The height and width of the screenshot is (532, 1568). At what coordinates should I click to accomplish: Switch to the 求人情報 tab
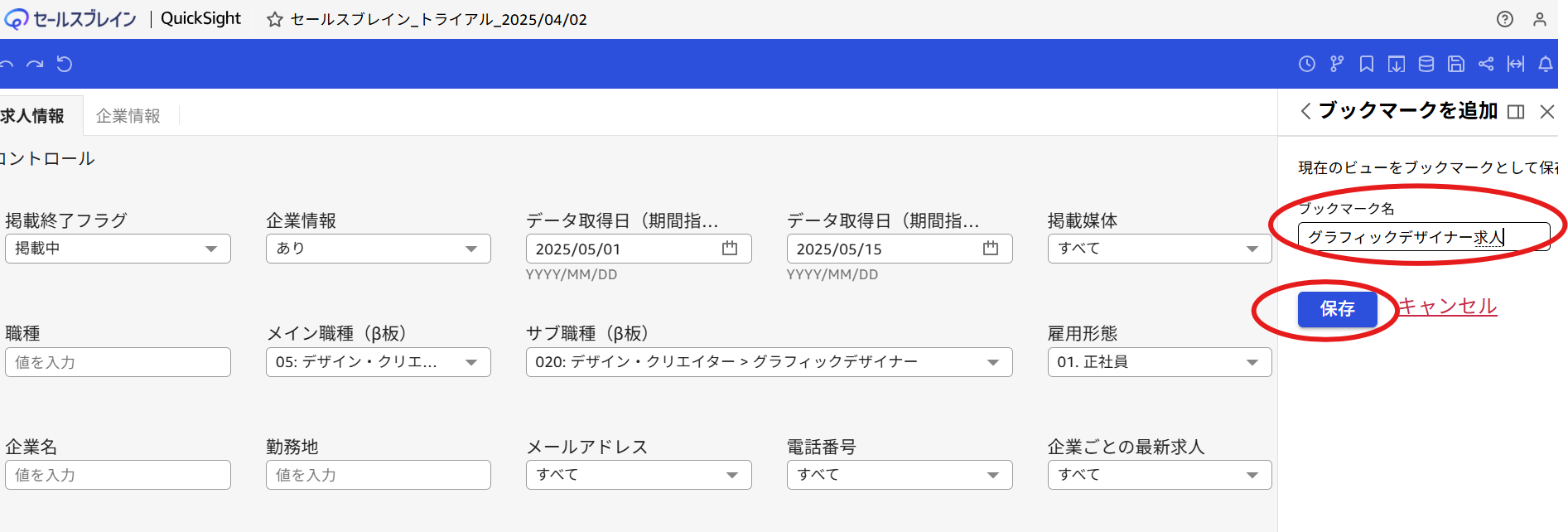[35, 116]
